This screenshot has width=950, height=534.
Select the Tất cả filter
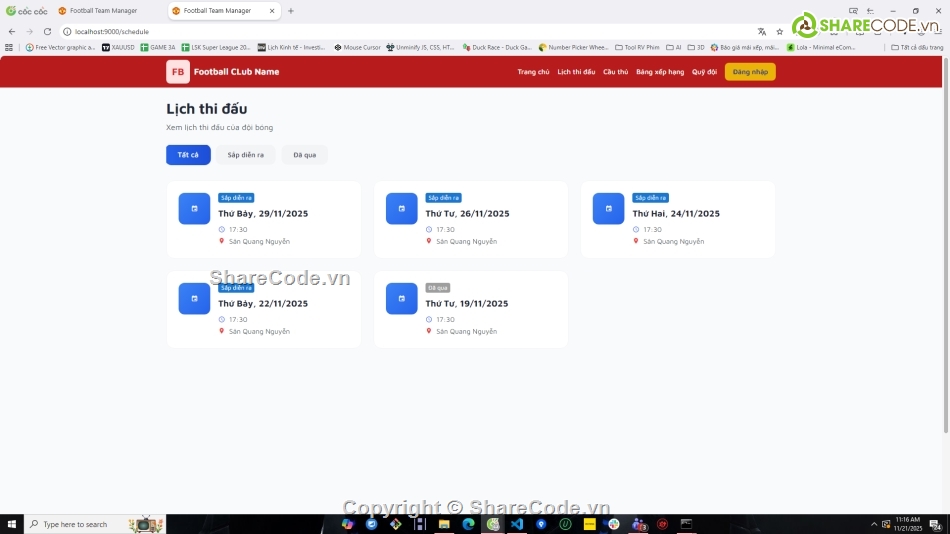point(188,155)
